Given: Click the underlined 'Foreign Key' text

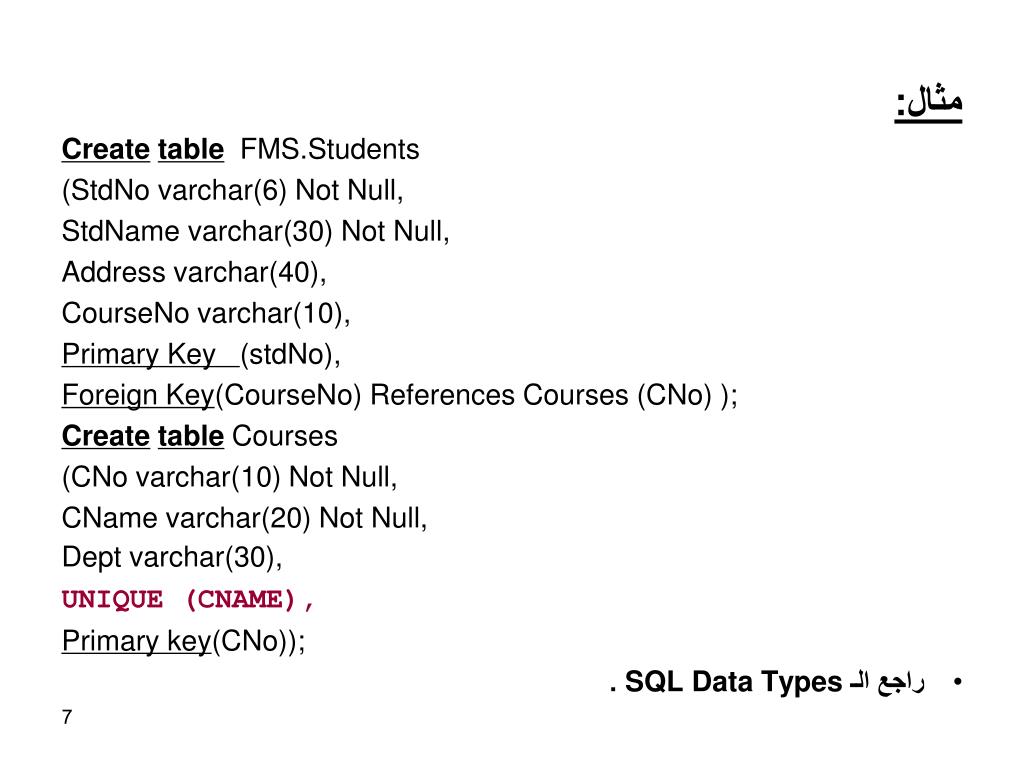Looking at the screenshot, I should [x=138, y=396].
